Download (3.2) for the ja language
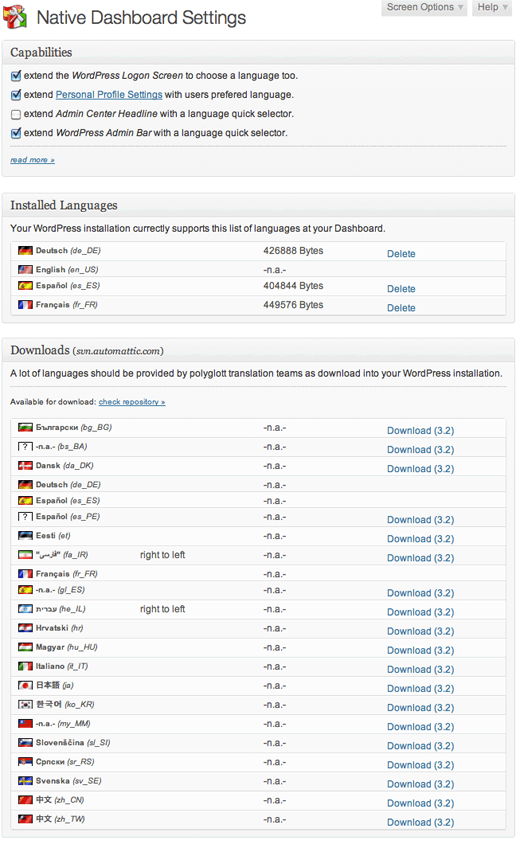520x852 pixels. point(421,689)
